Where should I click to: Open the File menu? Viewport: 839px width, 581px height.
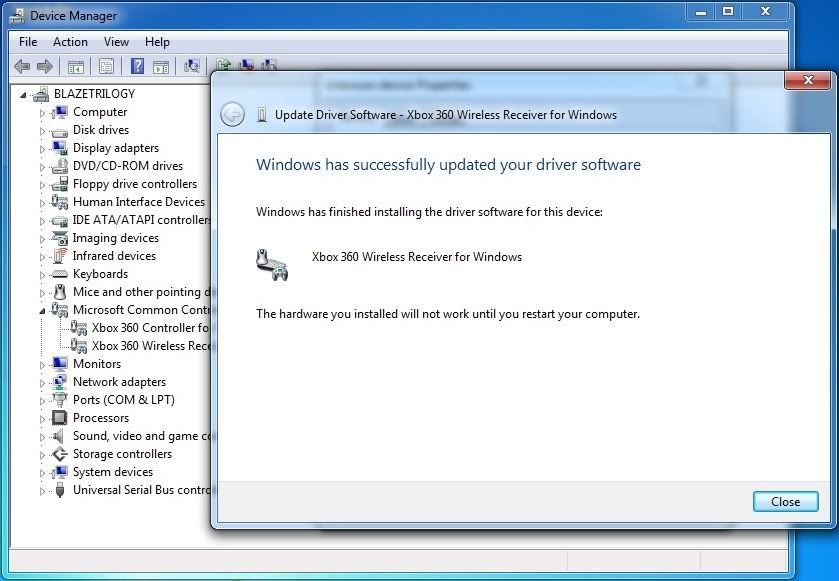click(28, 42)
